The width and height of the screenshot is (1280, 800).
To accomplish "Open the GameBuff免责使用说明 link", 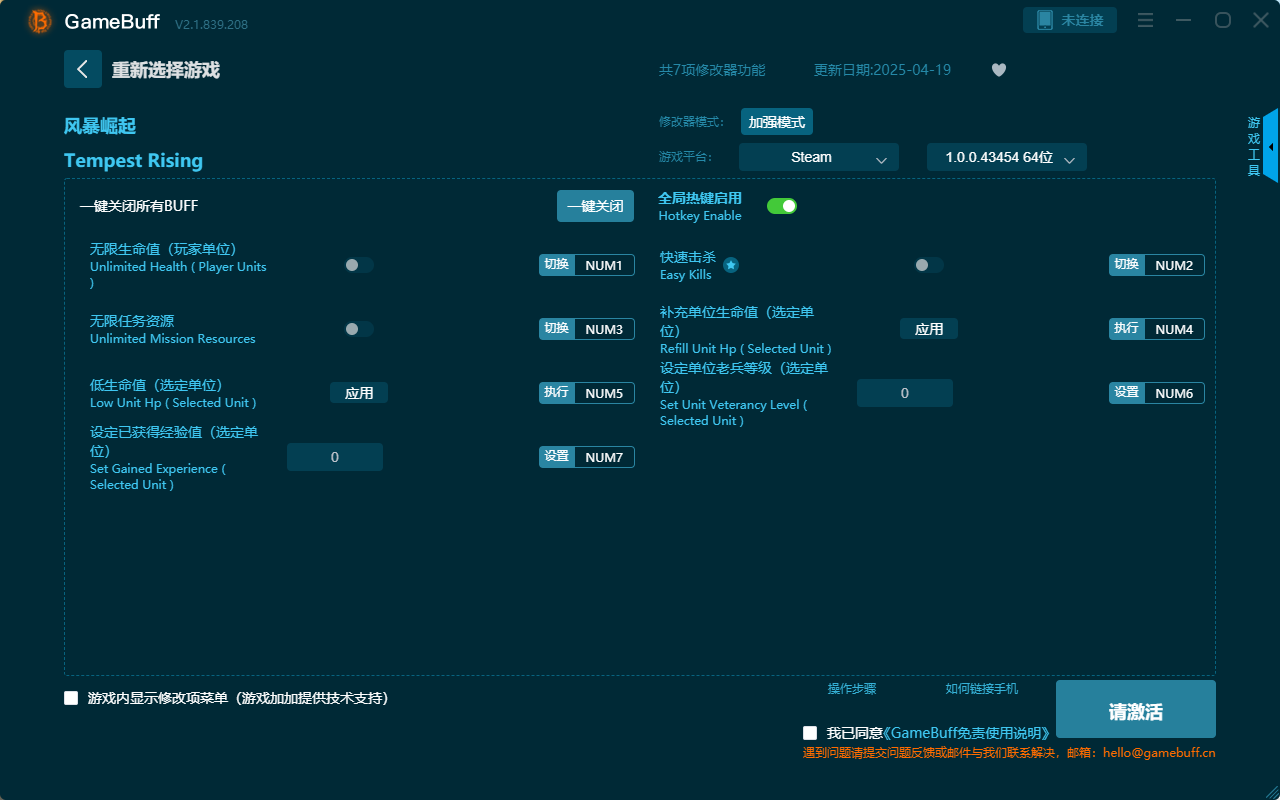I will 968,732.
